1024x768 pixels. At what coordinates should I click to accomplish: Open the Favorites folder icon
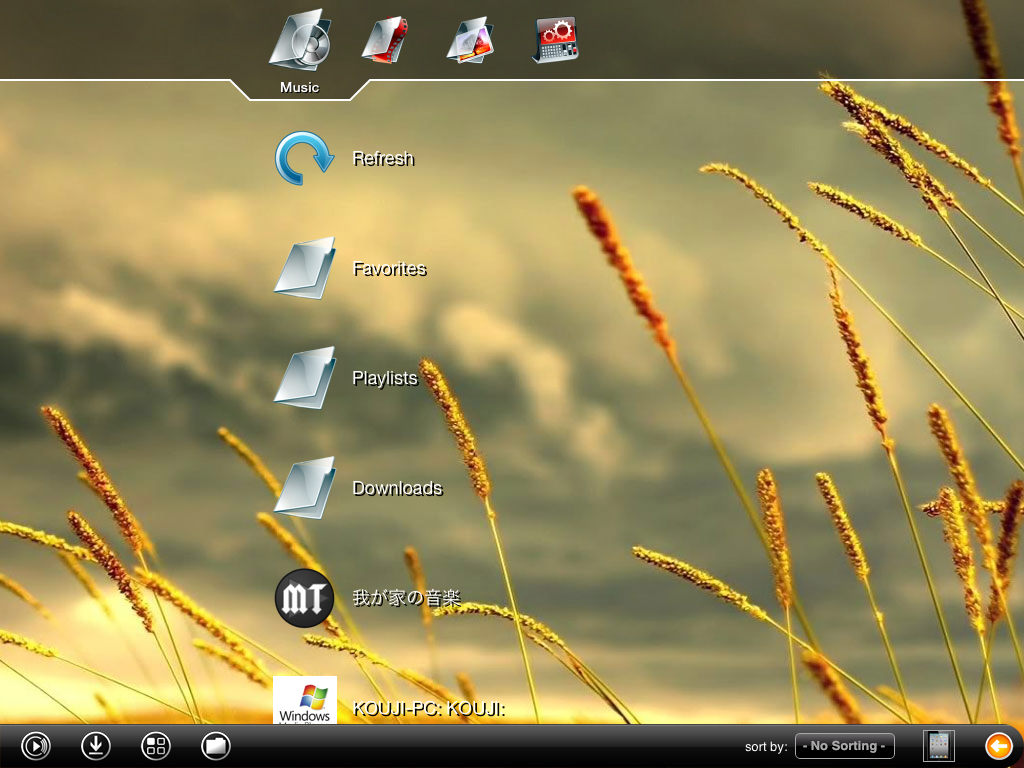click(x=305, y=268)
